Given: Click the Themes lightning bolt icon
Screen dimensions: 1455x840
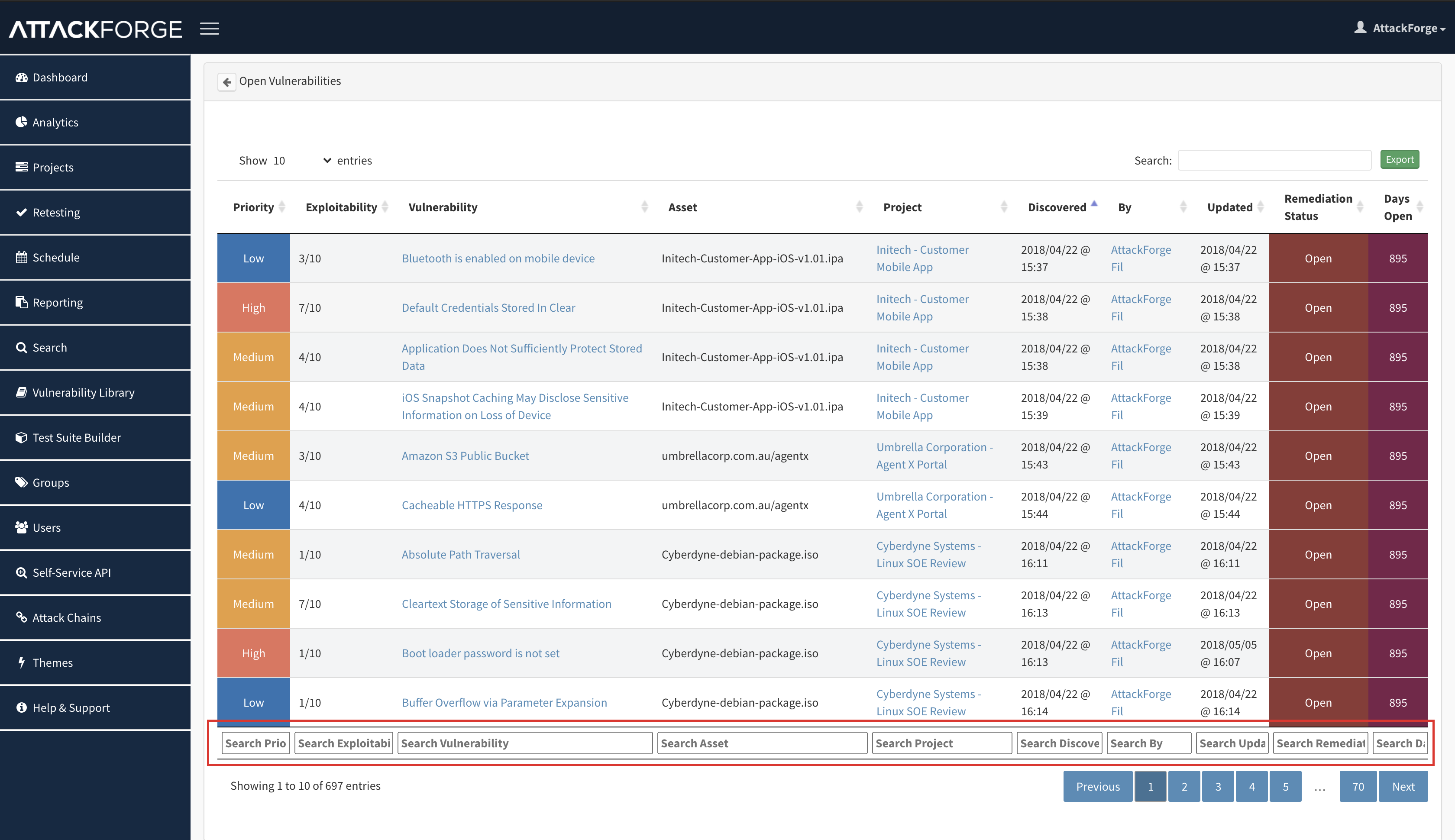Looking at the screenshot, I should coord(21,662).
